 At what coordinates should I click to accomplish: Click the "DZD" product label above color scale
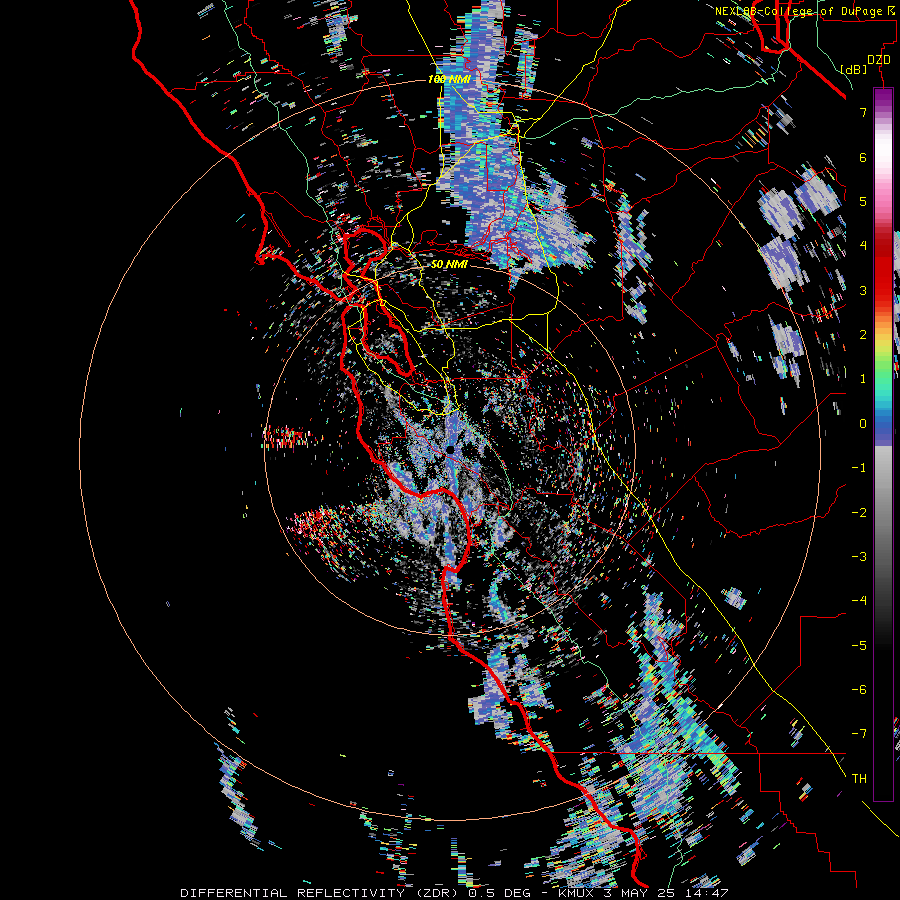[879, 60]
